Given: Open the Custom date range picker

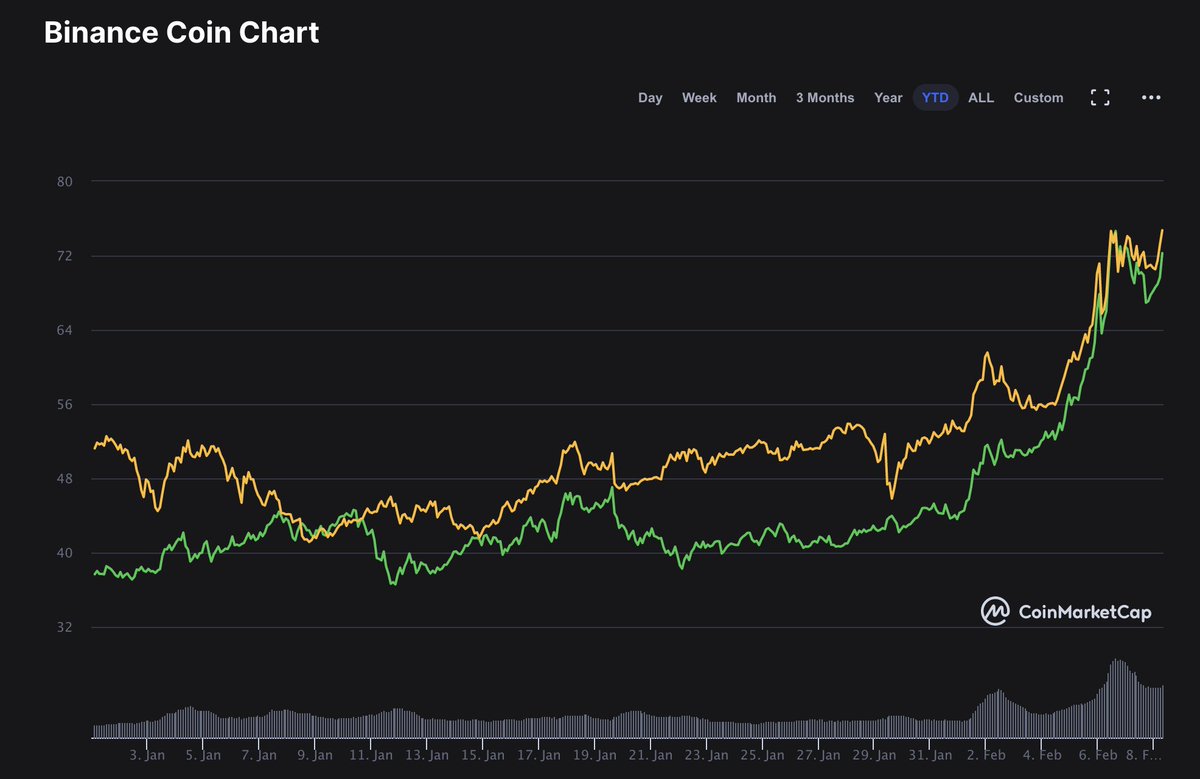Looking at the screenshot, I should coord(1038,97).
